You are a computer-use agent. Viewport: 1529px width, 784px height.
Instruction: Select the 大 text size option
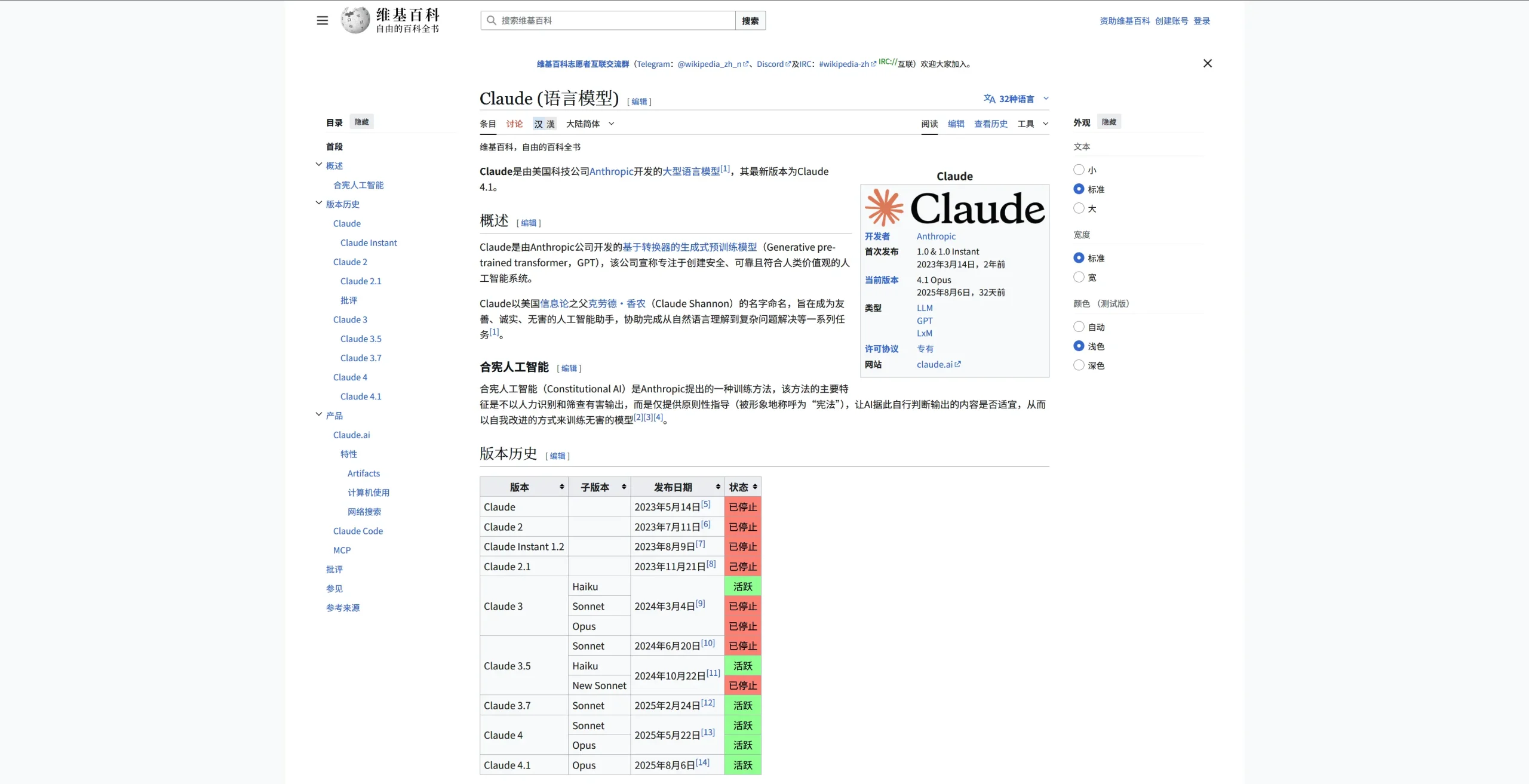coord(1079,208)
